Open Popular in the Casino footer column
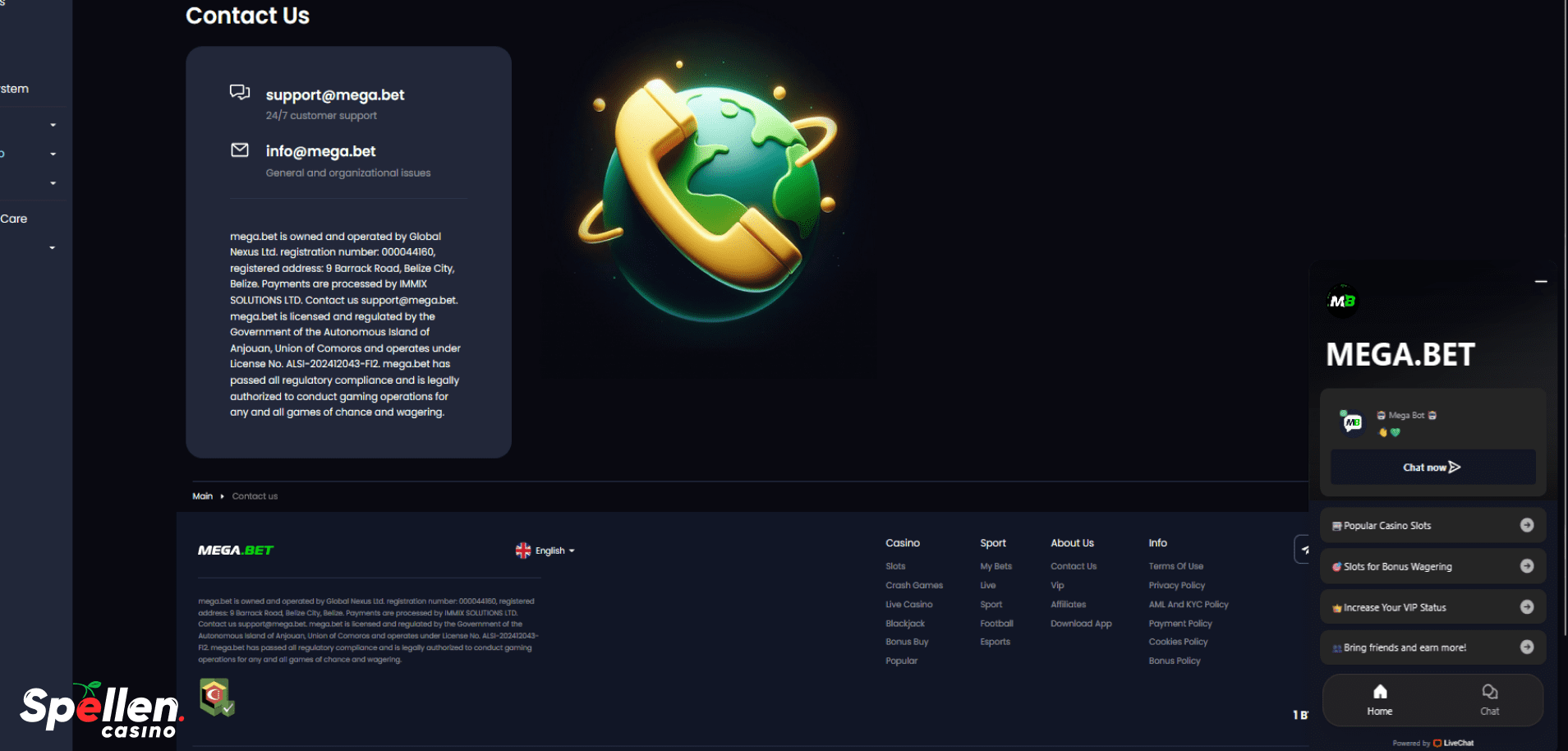This screenshot has width=1568, height=751. tap(901, 661)
